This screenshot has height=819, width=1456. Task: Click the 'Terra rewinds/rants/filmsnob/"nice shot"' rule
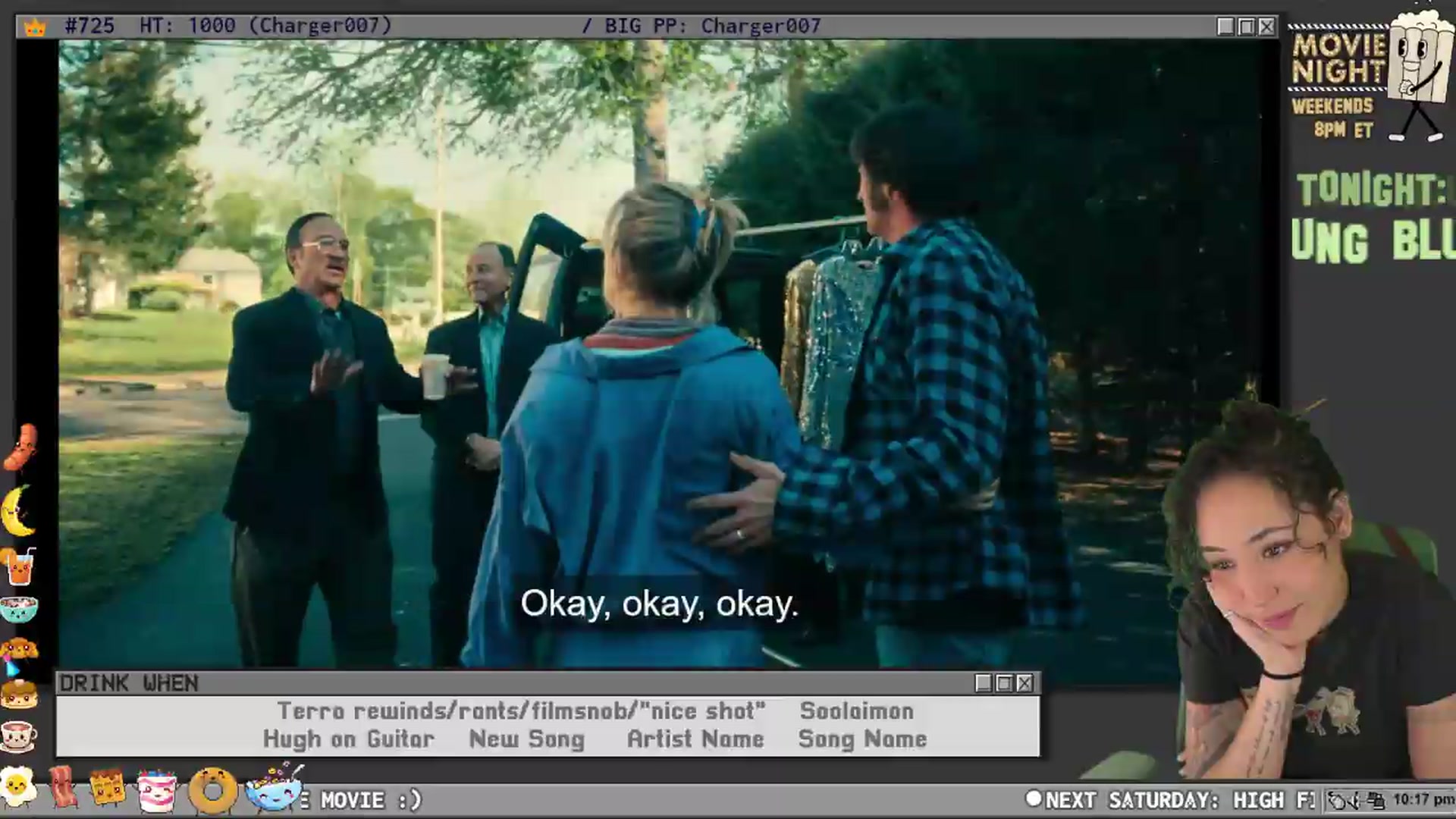click(522, 711)
